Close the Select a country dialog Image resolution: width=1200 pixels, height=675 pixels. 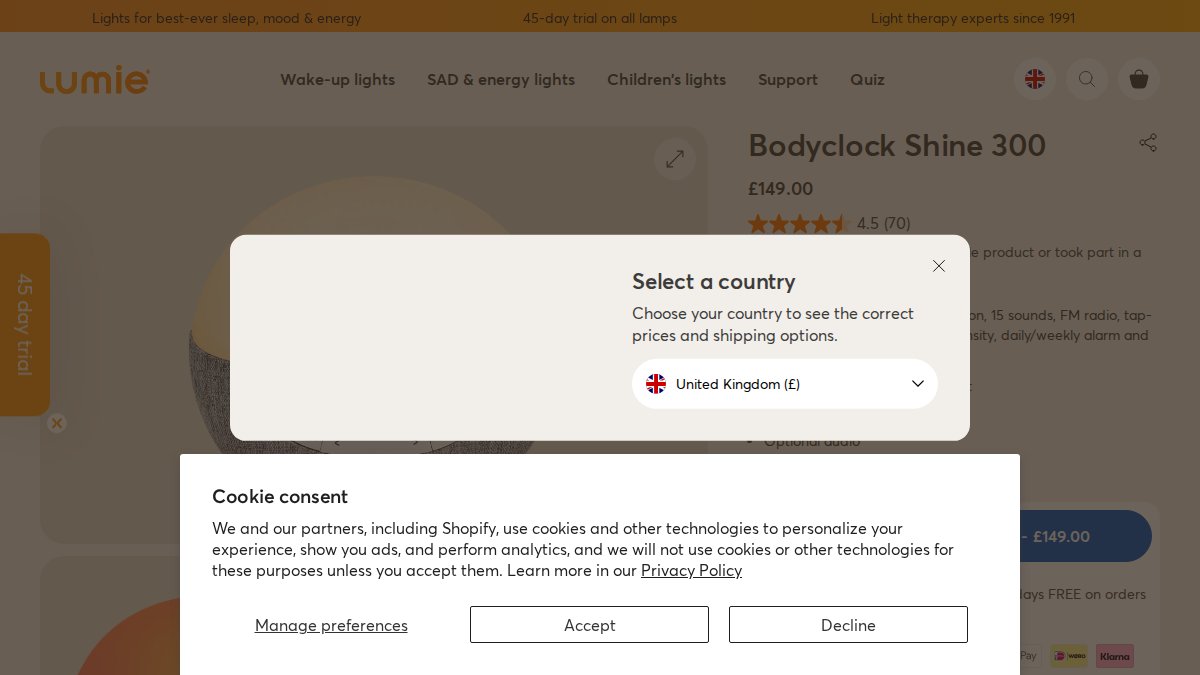[x=938, y=266]
